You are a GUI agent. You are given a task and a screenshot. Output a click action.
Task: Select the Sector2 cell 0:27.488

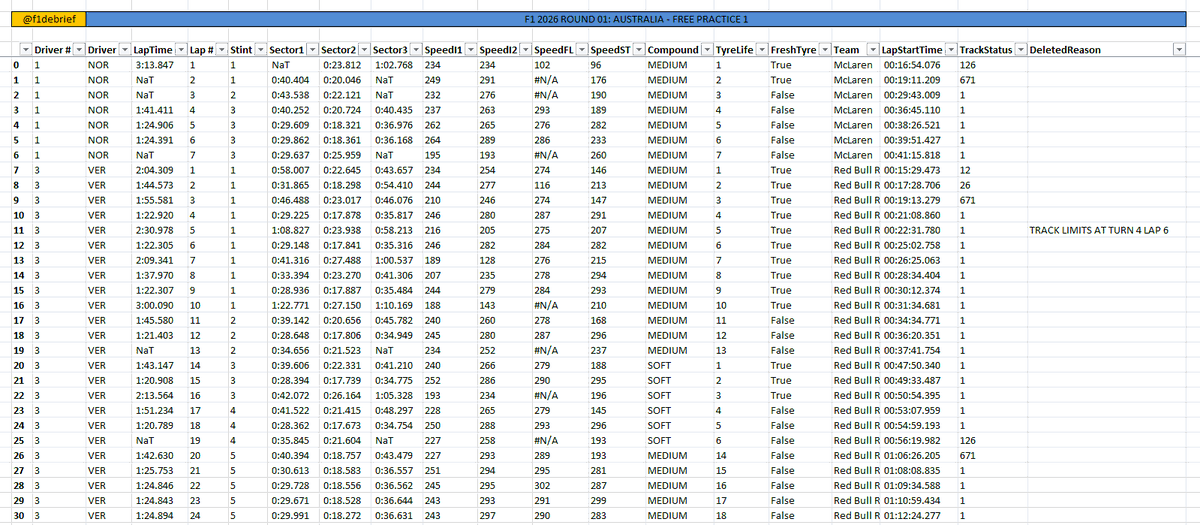pos(344,261)
